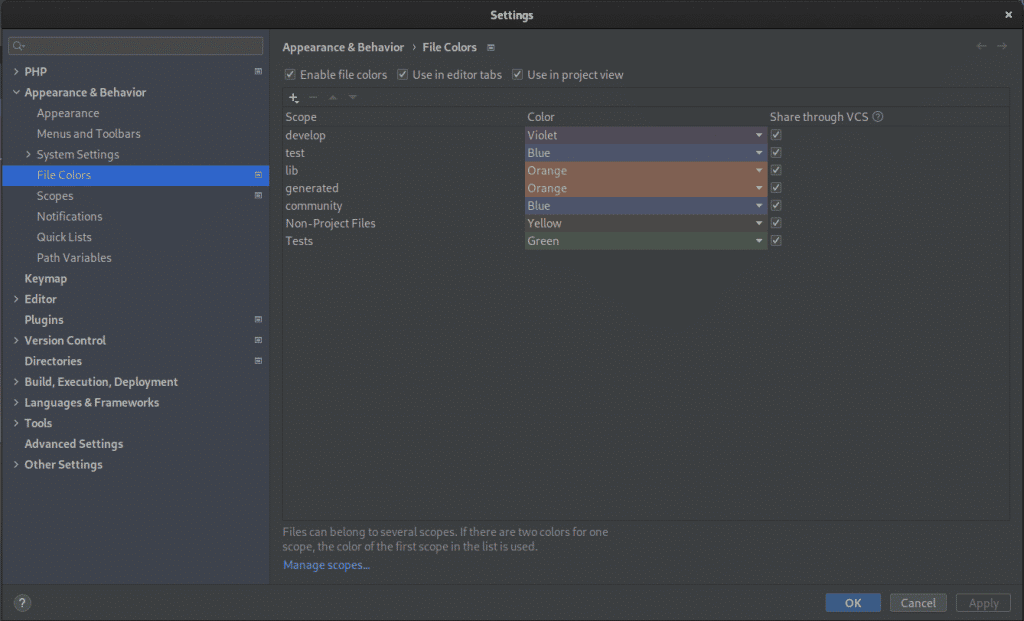This screenshot has width=1024, height=621.
Task: Open Menus and Toolbars settings
Action: click(88, 134)
